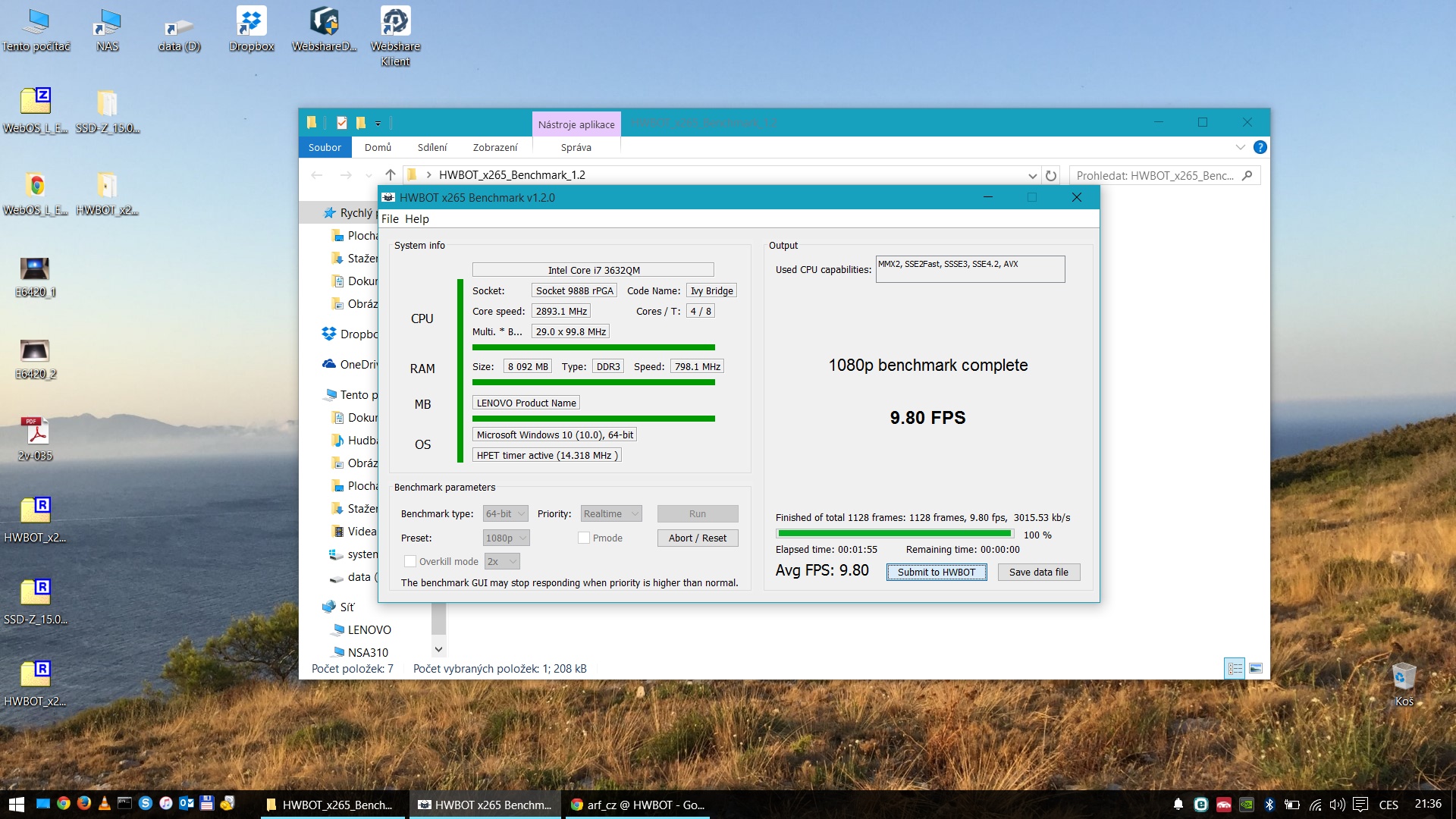Viewport: 1456px width, 819px height.
Task: Launch Firefox from the taskbar
Action: click(x=84, y=804)
